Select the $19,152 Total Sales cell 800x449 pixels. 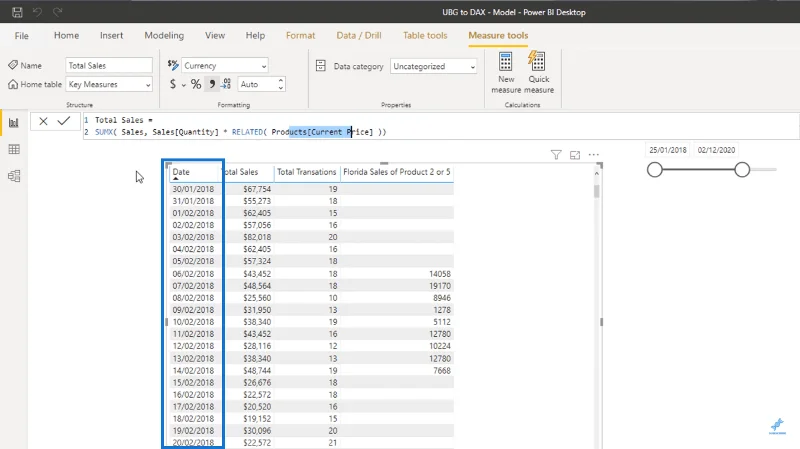pos(257,419)
